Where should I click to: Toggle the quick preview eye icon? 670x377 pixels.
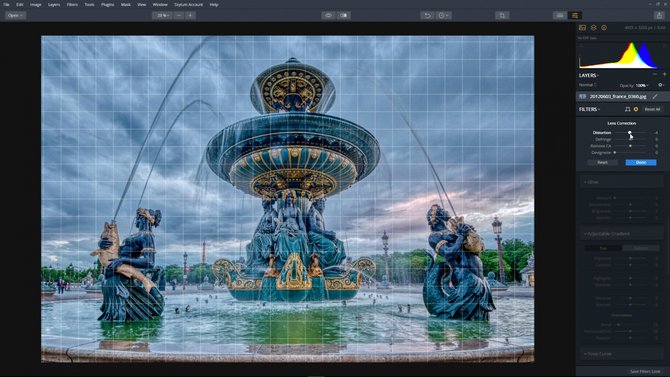[328, 15]
